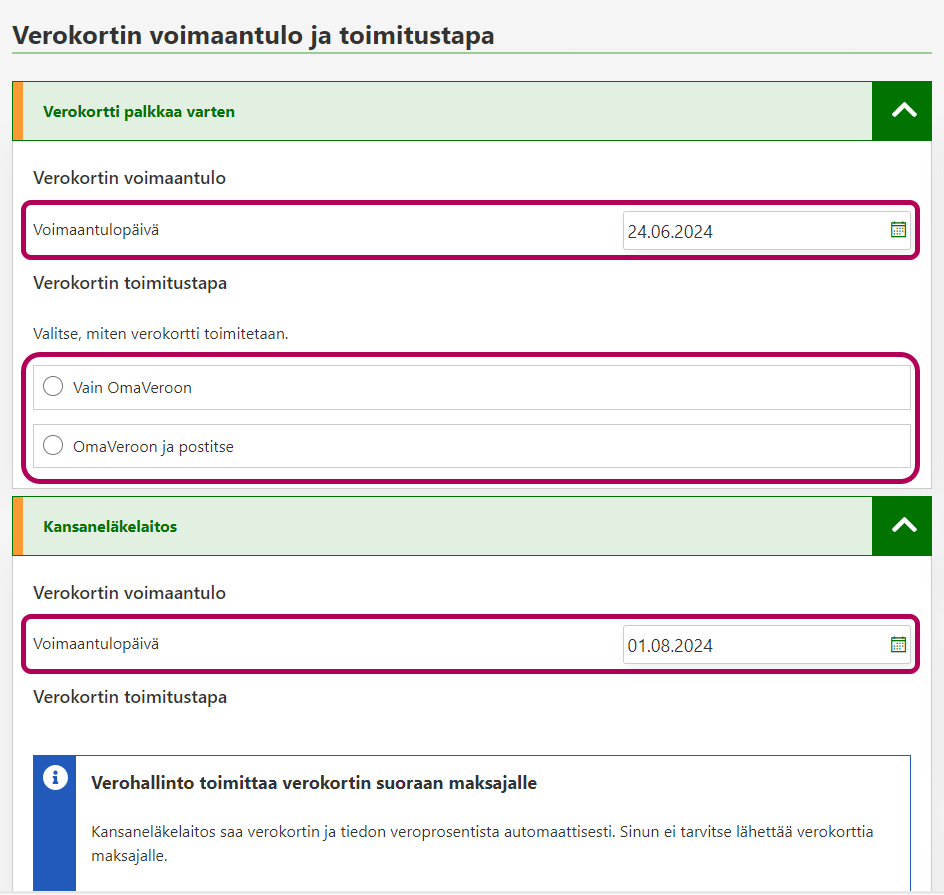Click the "Kansaneläkelaitos" header title

point(110,526)
